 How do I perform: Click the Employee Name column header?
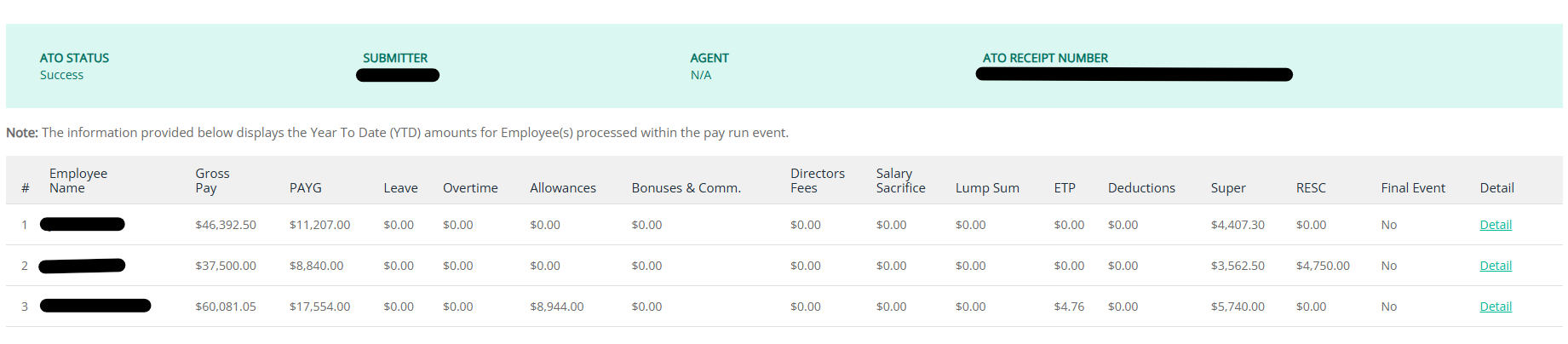click(78, 181)
